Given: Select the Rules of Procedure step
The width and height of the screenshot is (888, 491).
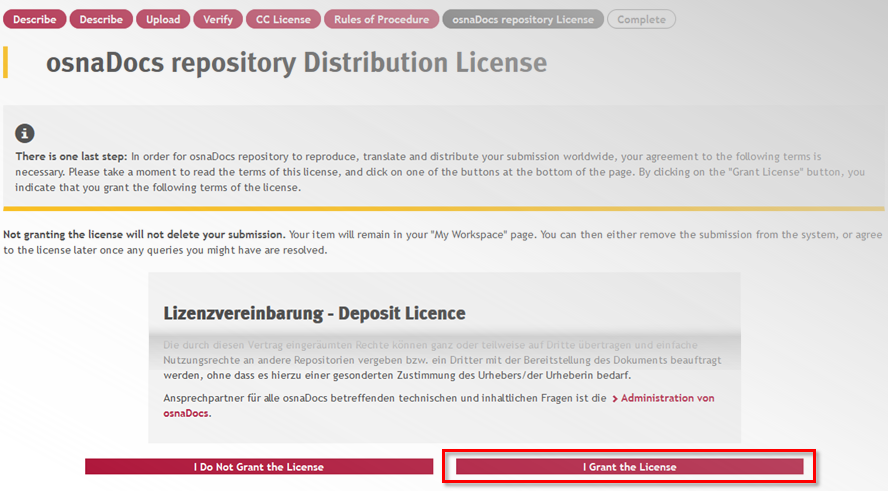Looking at the screenshot, I should pyautogui.click(x=383, y=19).
